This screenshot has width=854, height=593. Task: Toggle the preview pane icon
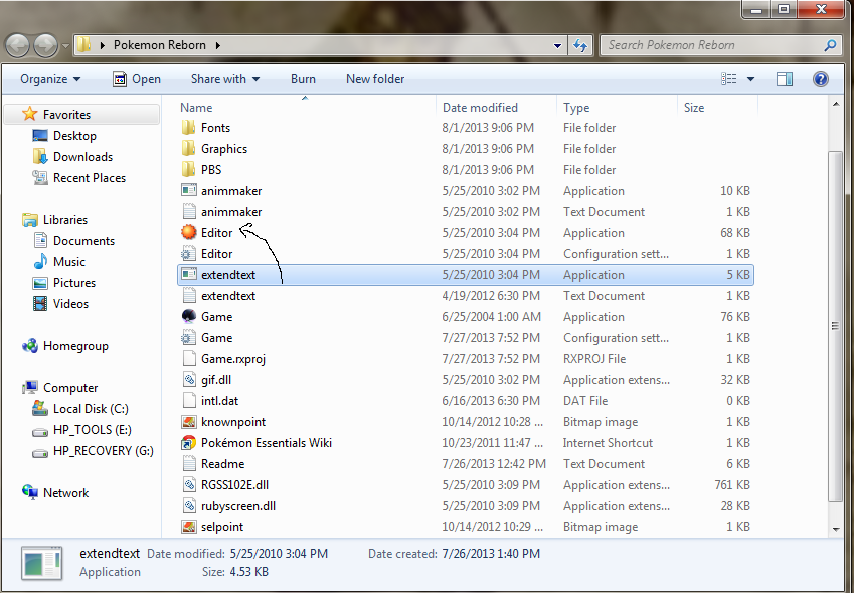click(785, 79)
